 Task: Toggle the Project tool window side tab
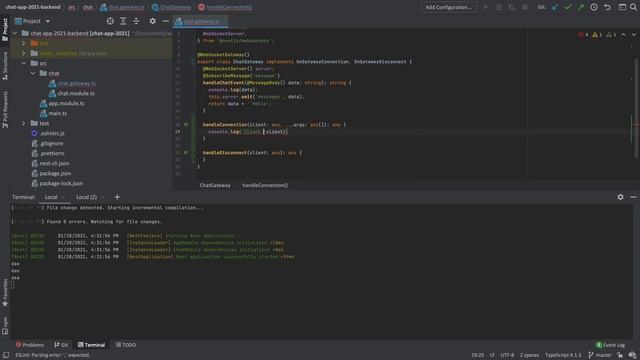coord(5,29)
